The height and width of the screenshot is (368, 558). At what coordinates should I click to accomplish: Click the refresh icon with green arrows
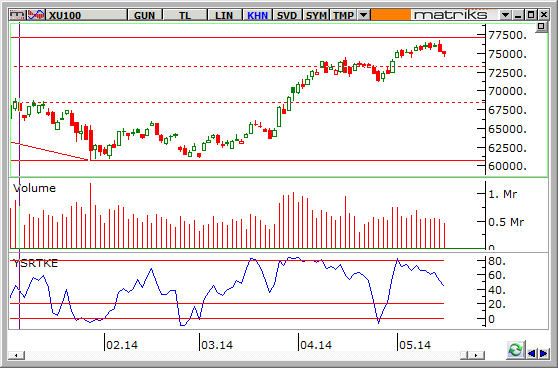coord(515,350)
